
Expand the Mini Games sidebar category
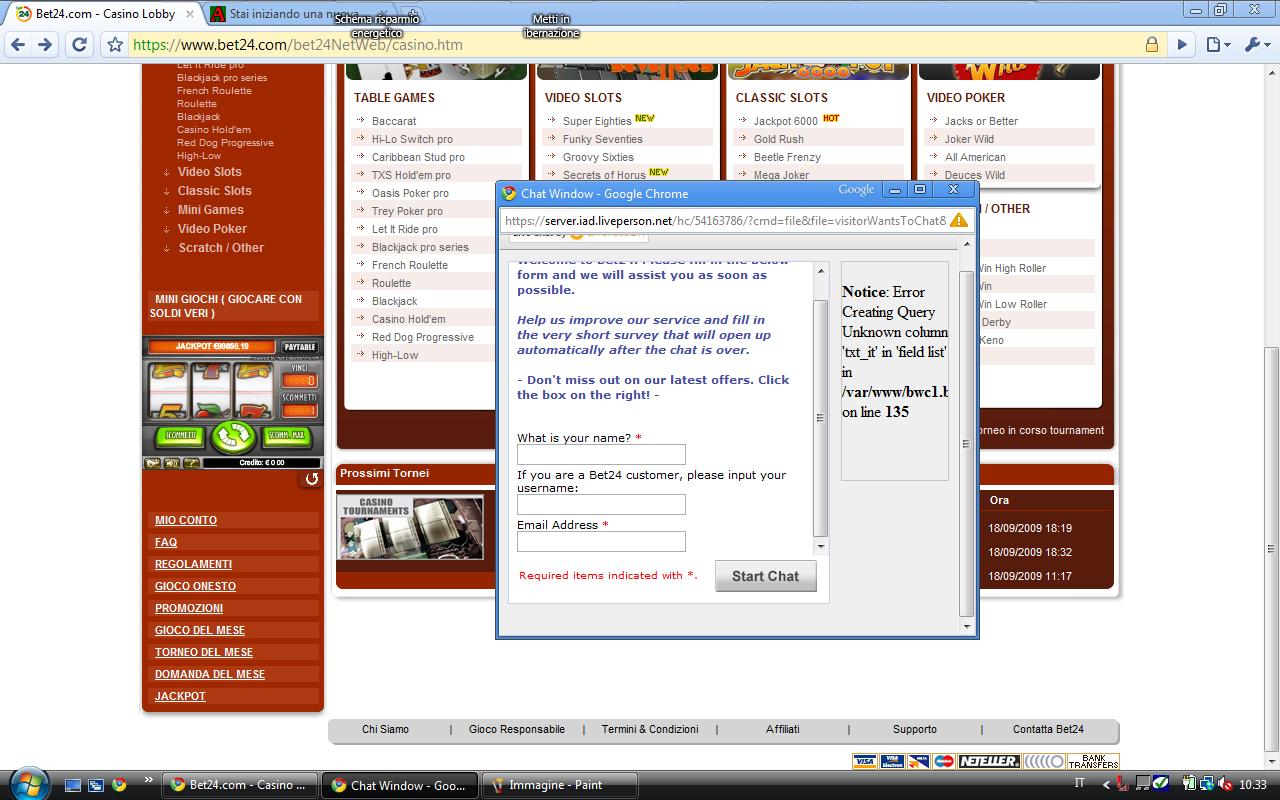pos(210,210)
